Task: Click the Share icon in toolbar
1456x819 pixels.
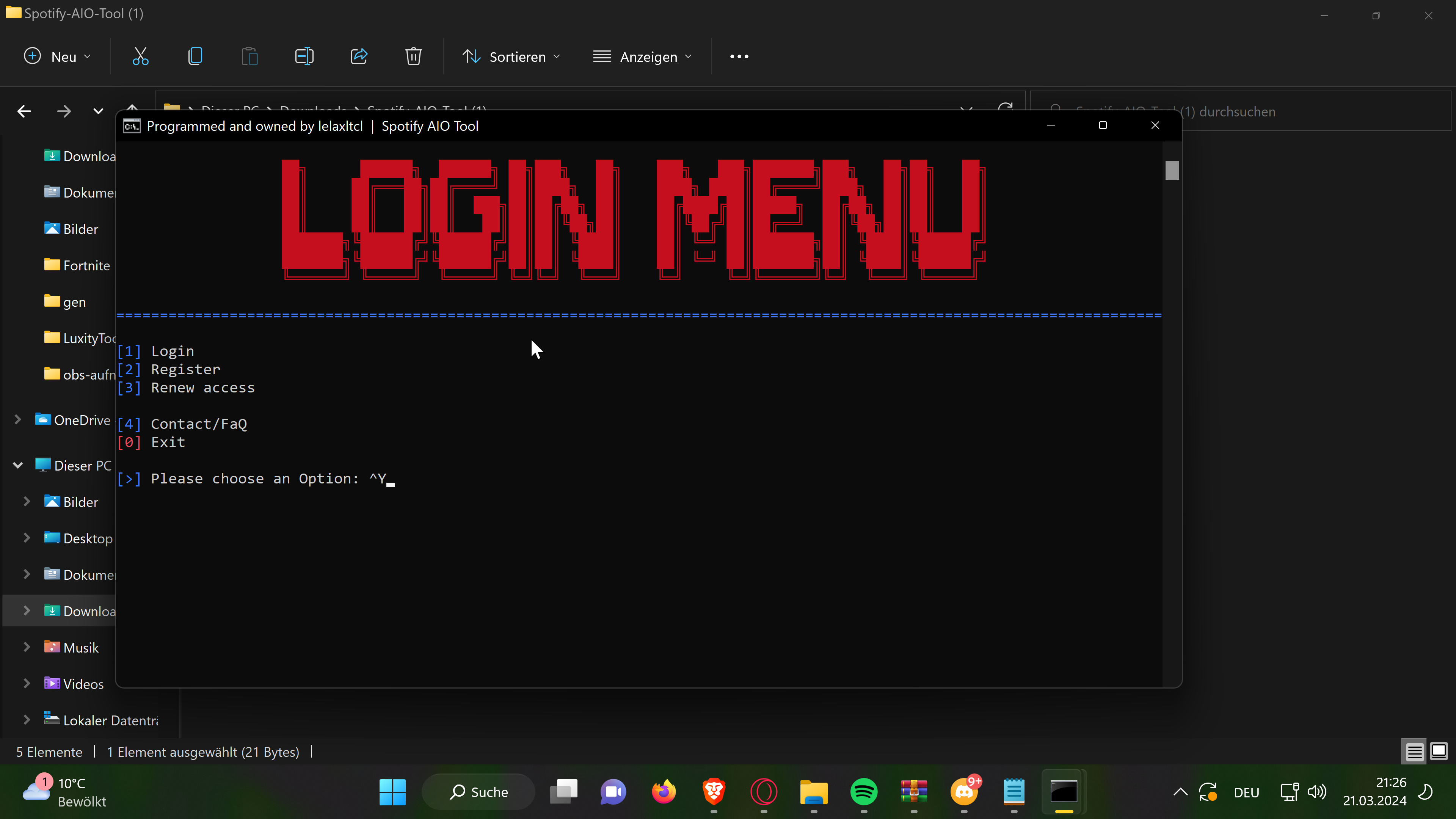Action: click(x=359, y=56)
